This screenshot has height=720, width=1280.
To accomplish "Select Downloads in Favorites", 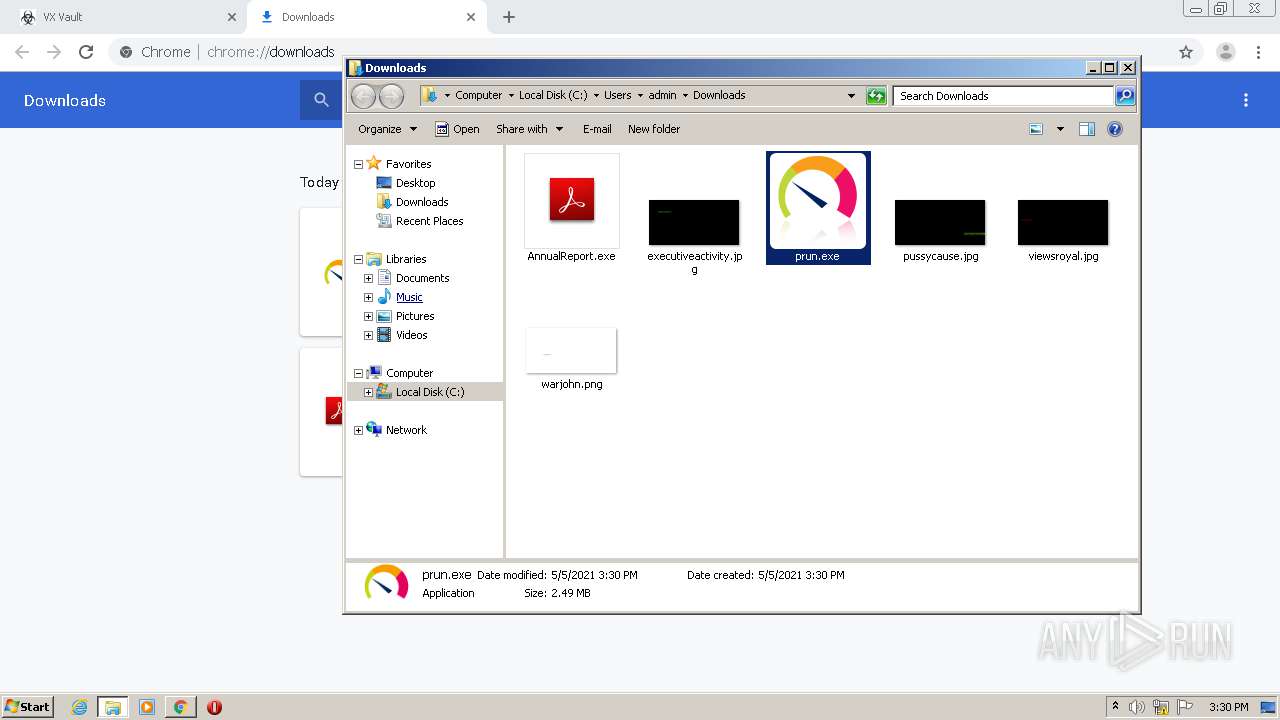I will [x=422, y=202].
